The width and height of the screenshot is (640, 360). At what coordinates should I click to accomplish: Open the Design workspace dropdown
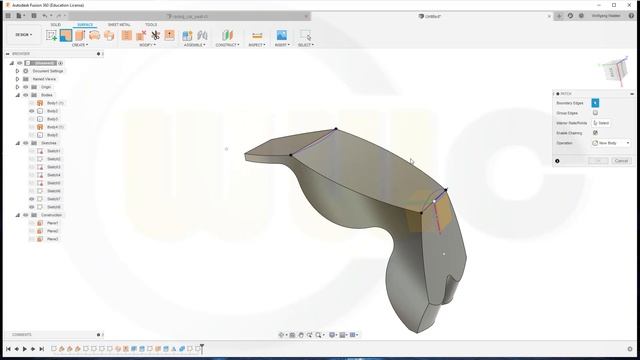tap(24, 35)
